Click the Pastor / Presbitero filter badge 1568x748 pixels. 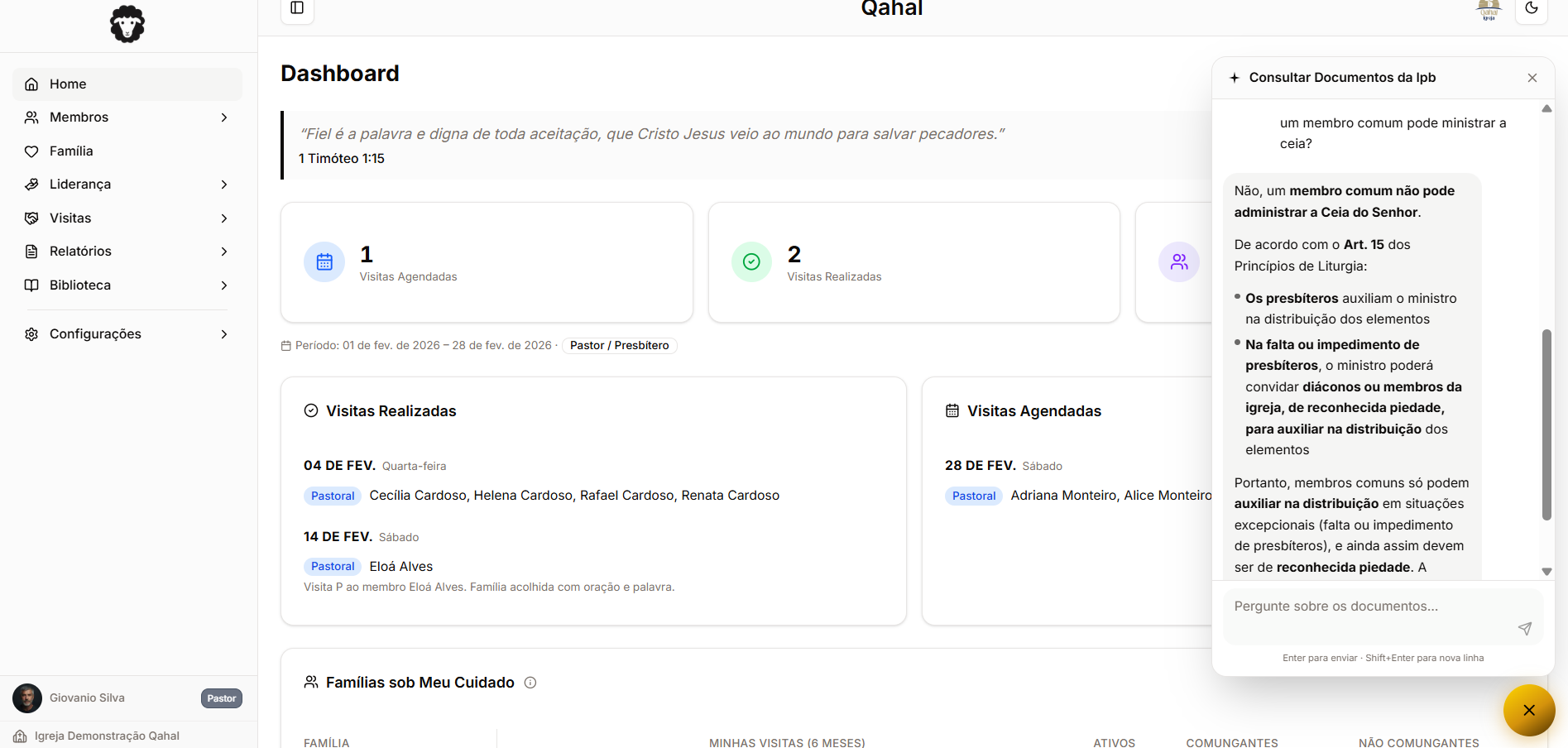coord(619,345)
